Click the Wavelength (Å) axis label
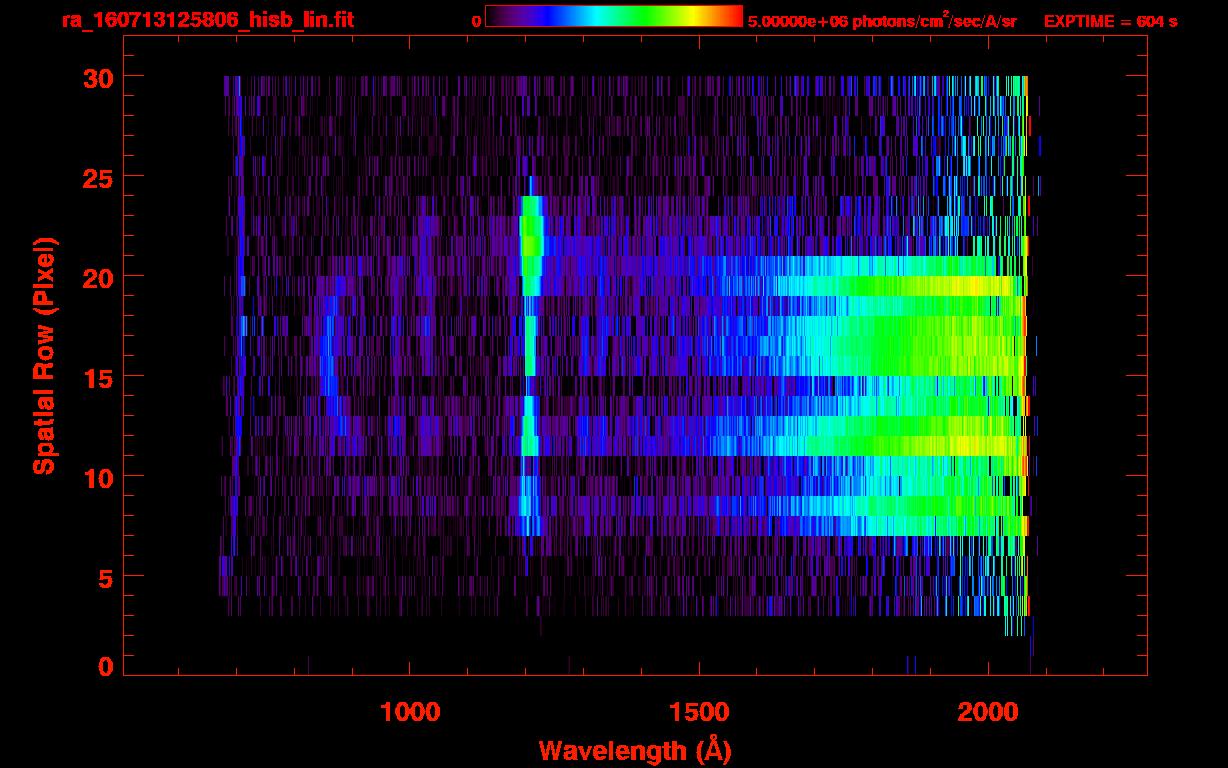 pyautogui.click(x=634, y=750)
